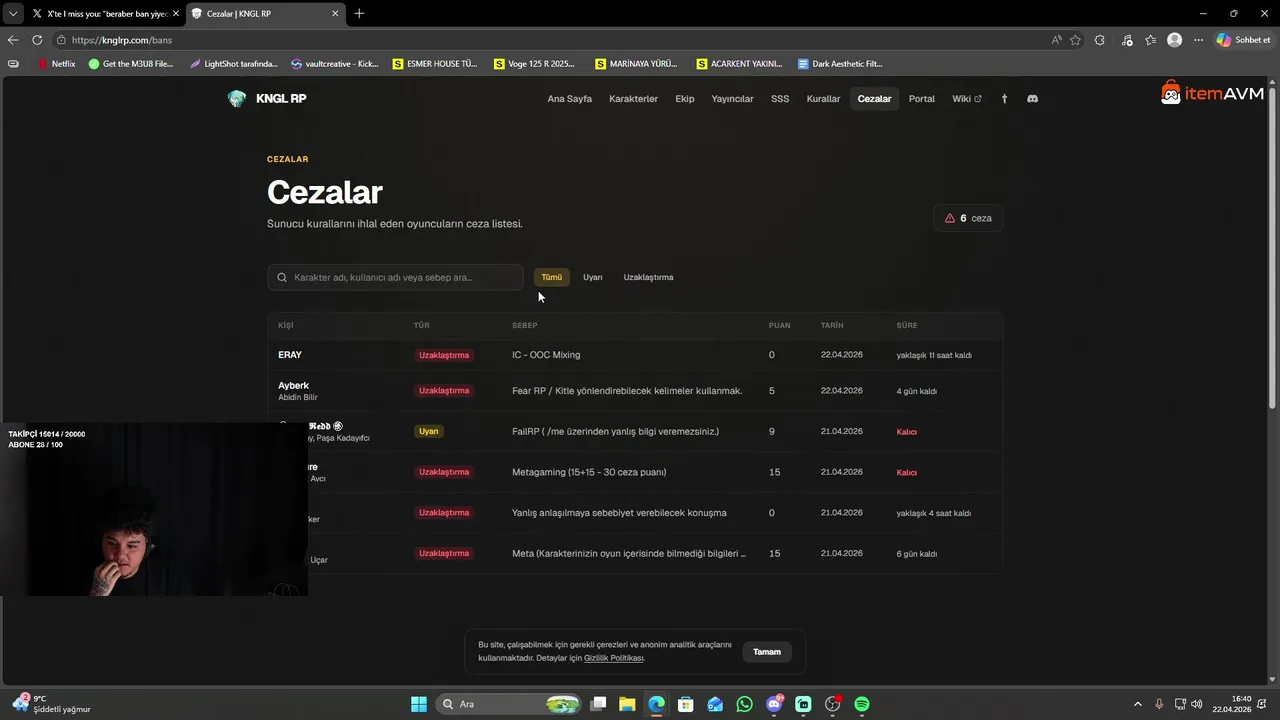Click Ayberk in the penalty list

click(x=293, y=385)
